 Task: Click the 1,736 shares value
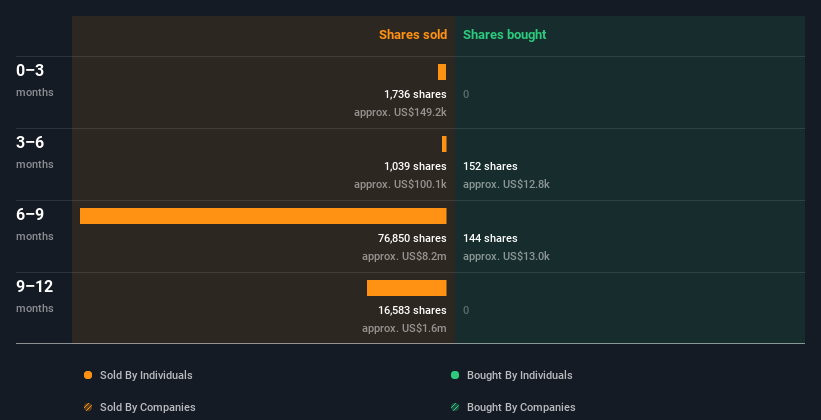click(415, 94)
